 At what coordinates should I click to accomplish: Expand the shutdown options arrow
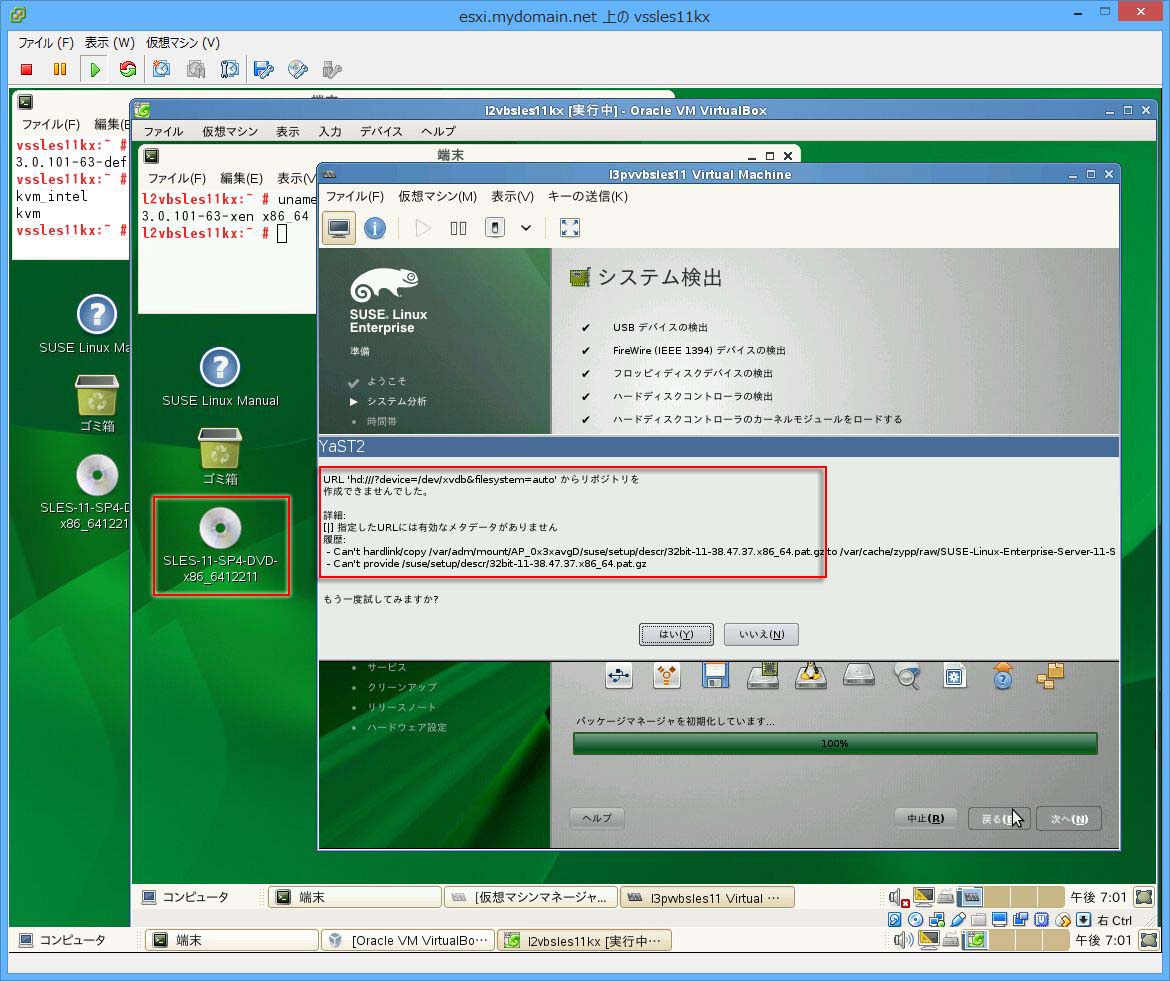526,228
